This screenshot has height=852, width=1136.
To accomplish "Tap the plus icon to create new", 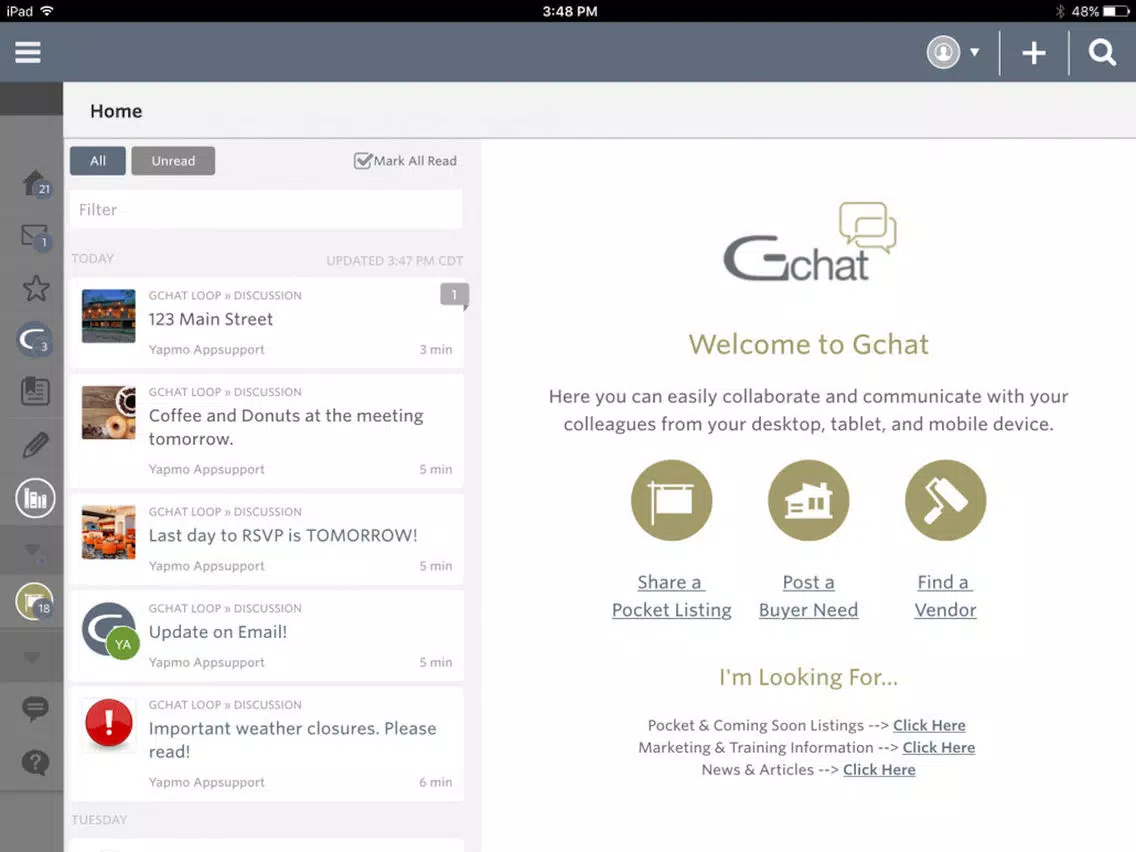I will (x=1034, y=52).
